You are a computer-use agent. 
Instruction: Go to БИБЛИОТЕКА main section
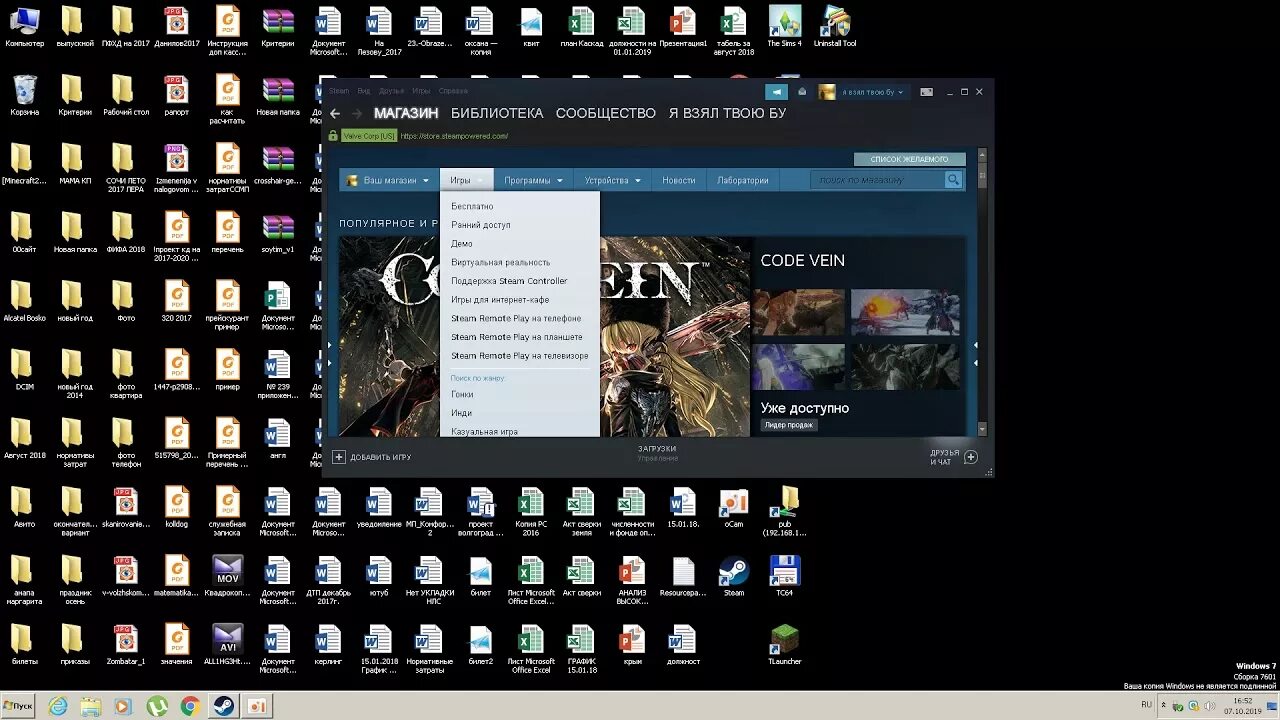(497, 113)
